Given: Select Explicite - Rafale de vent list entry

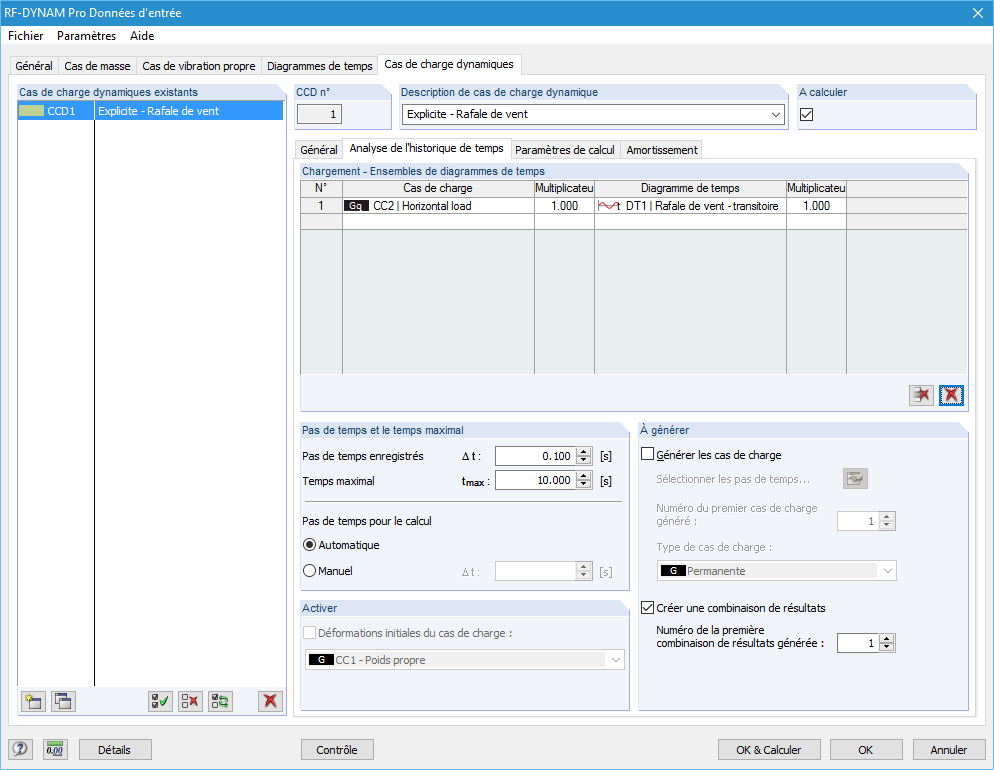Looking at the screenshot, I should 150,111.
